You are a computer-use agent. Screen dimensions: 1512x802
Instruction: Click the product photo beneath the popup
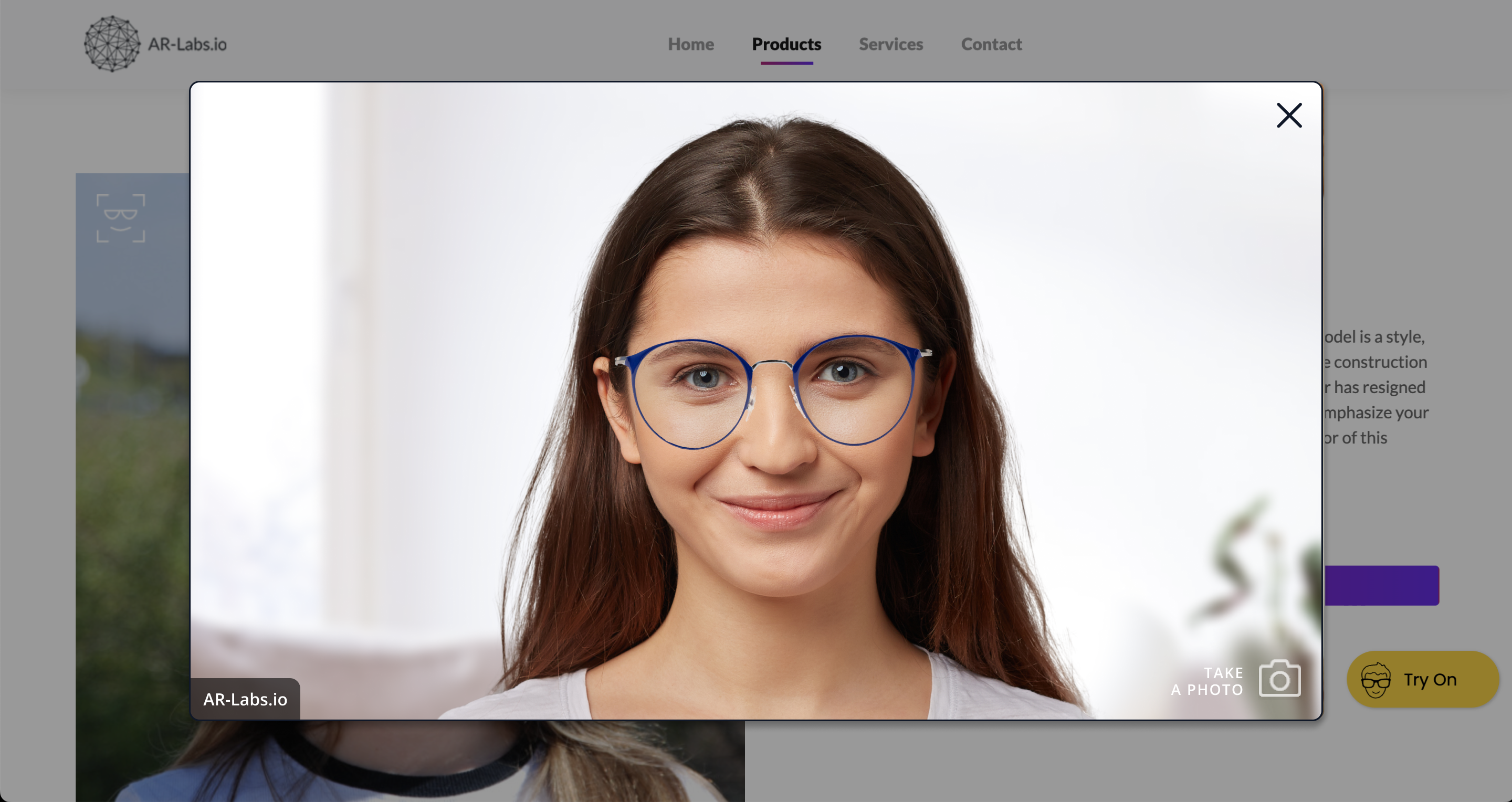411,763
